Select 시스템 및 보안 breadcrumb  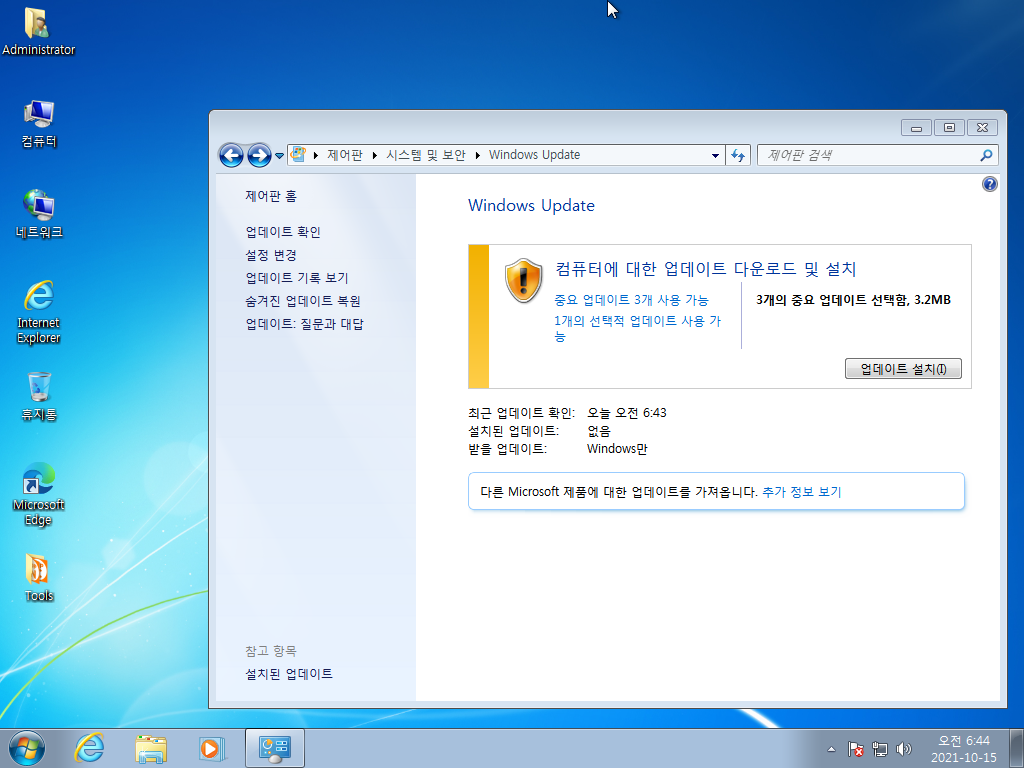[426, 155]
